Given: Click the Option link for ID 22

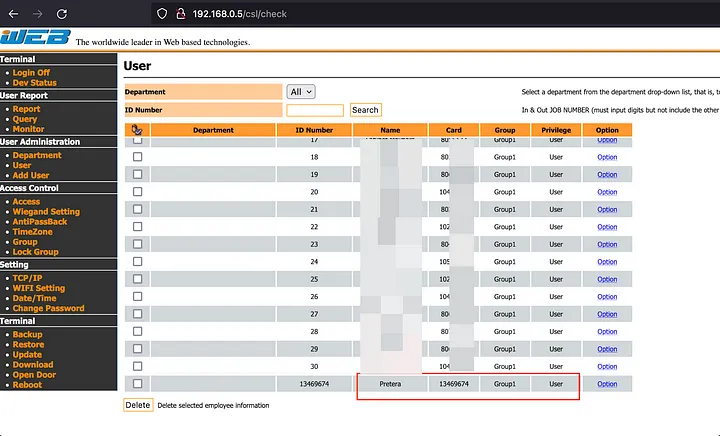Looking at the screenshot, I should (x=607, y=227).
